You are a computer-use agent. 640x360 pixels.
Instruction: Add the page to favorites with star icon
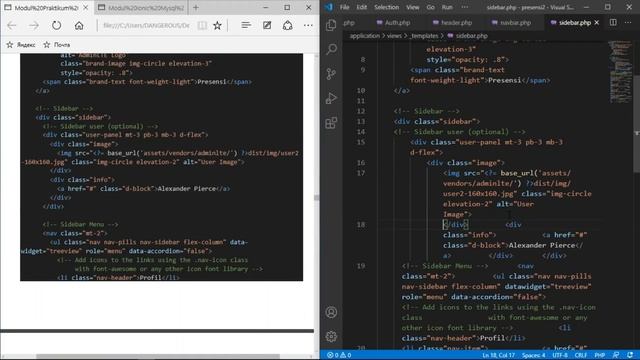tap(217, 25)
